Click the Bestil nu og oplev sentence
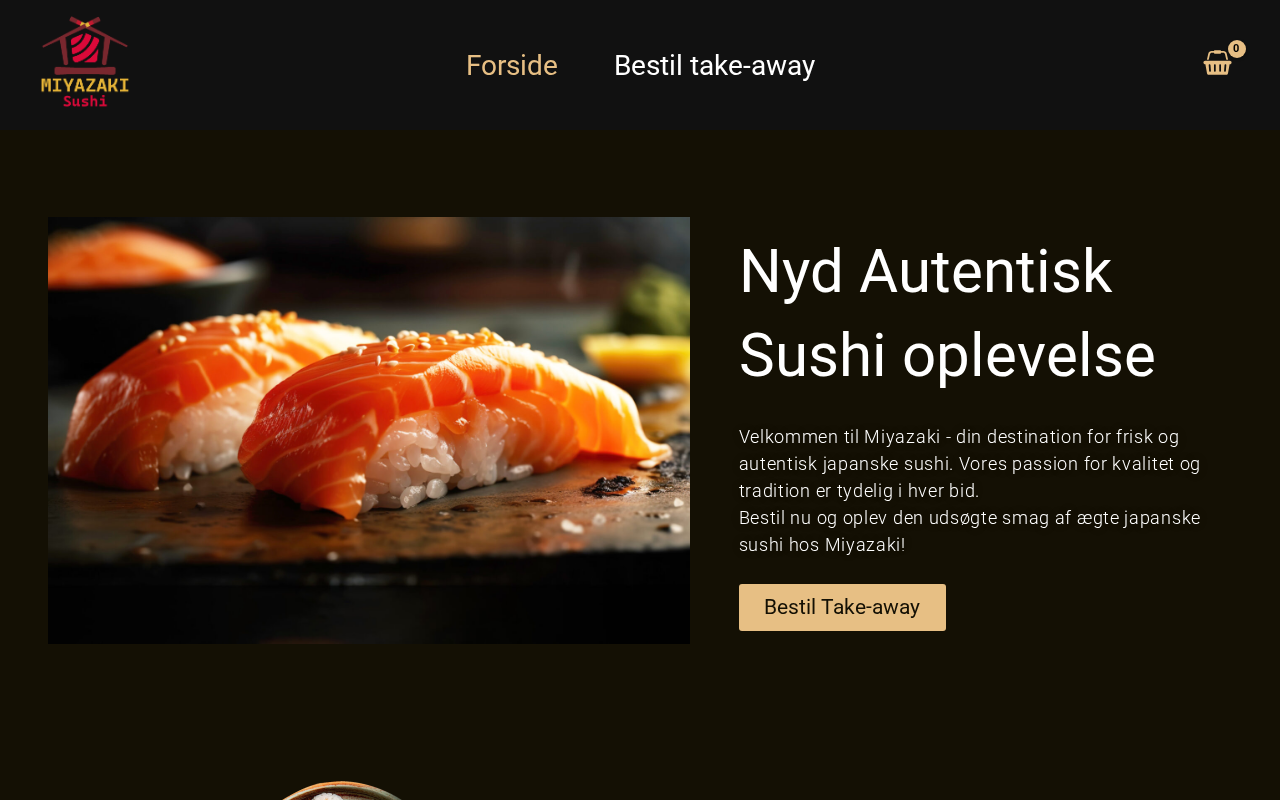This screenshot has width=1280, height=800. point(970,531)
